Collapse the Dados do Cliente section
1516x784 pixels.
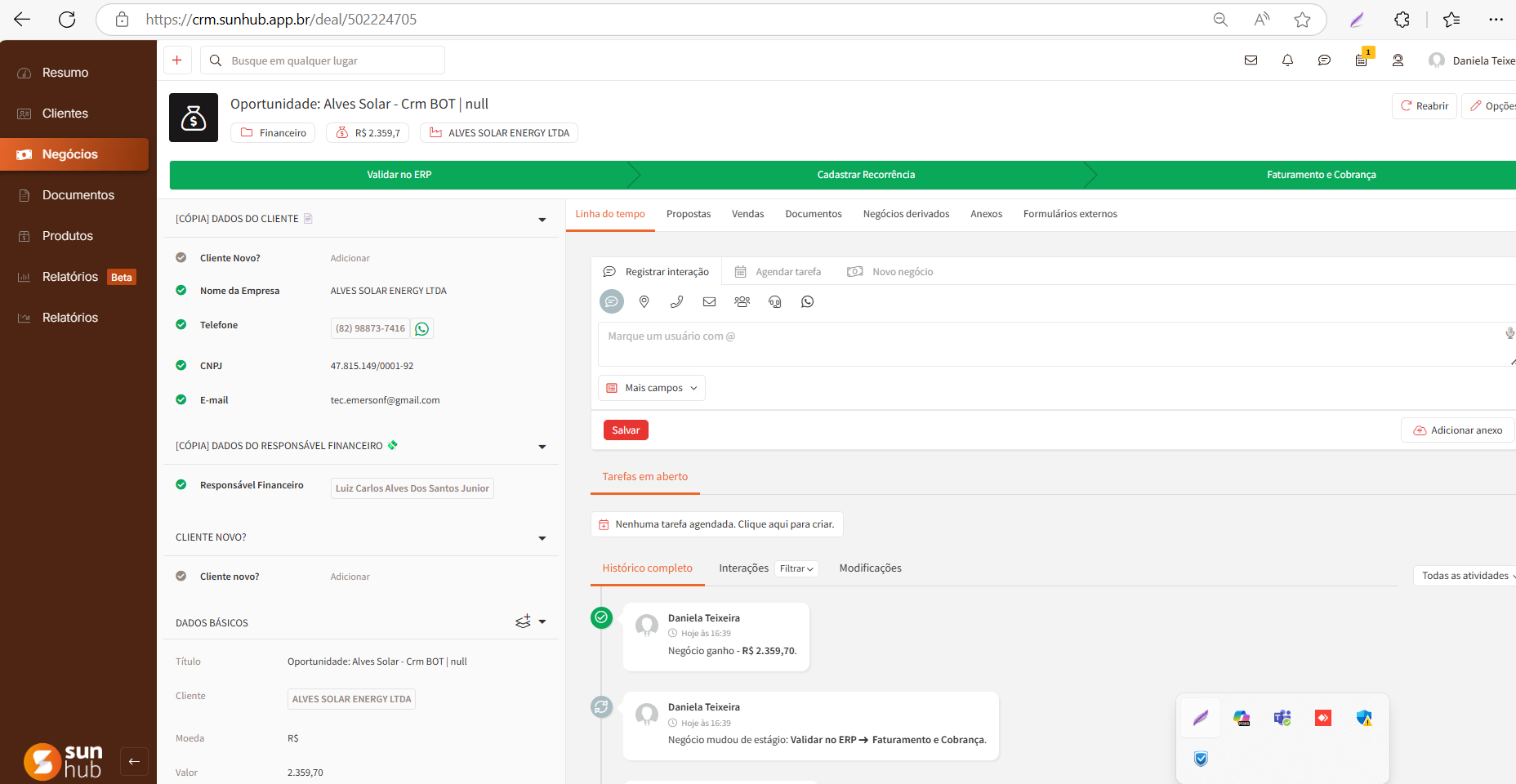click(x=542, y=220)
